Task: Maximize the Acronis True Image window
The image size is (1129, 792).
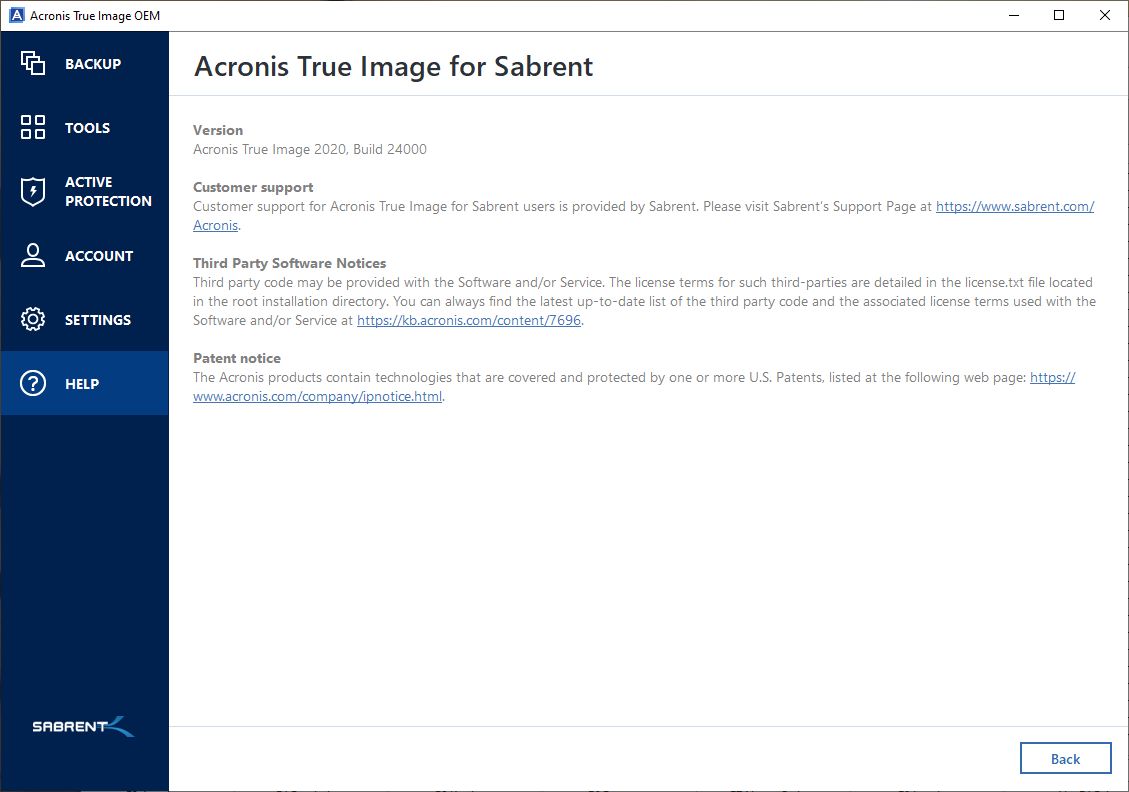Action: (x=1059, y=15)
